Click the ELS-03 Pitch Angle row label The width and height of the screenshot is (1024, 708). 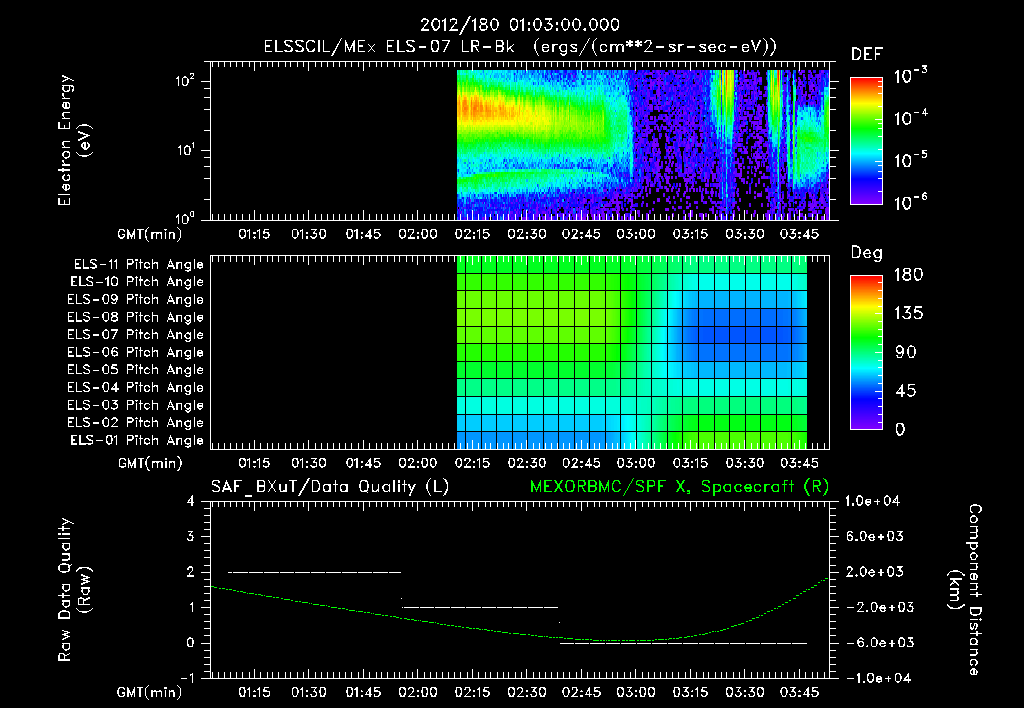click(136, 406)
